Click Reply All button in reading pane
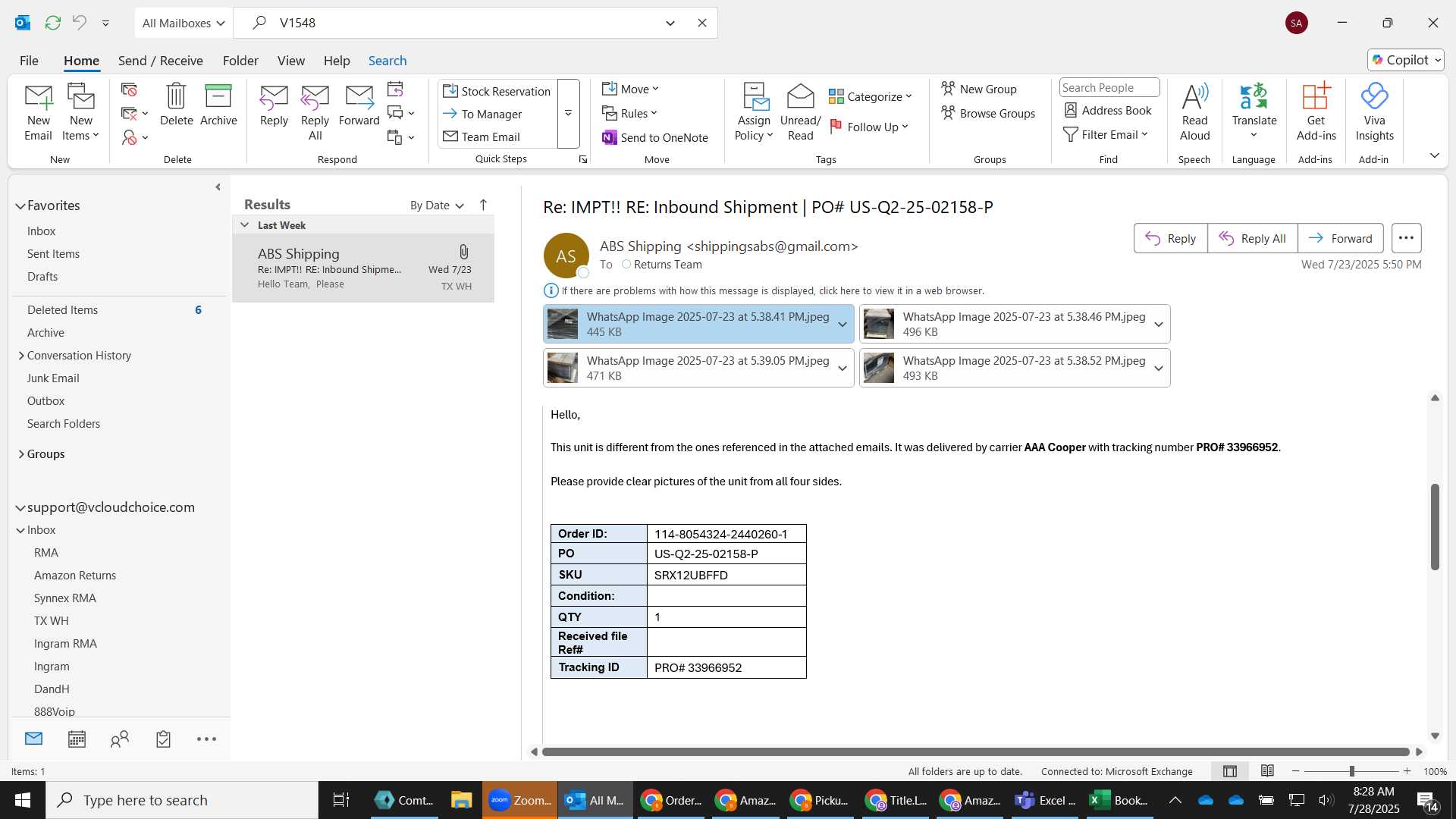This screenshot has width=1456, height=819. (x=1252, y=238)
